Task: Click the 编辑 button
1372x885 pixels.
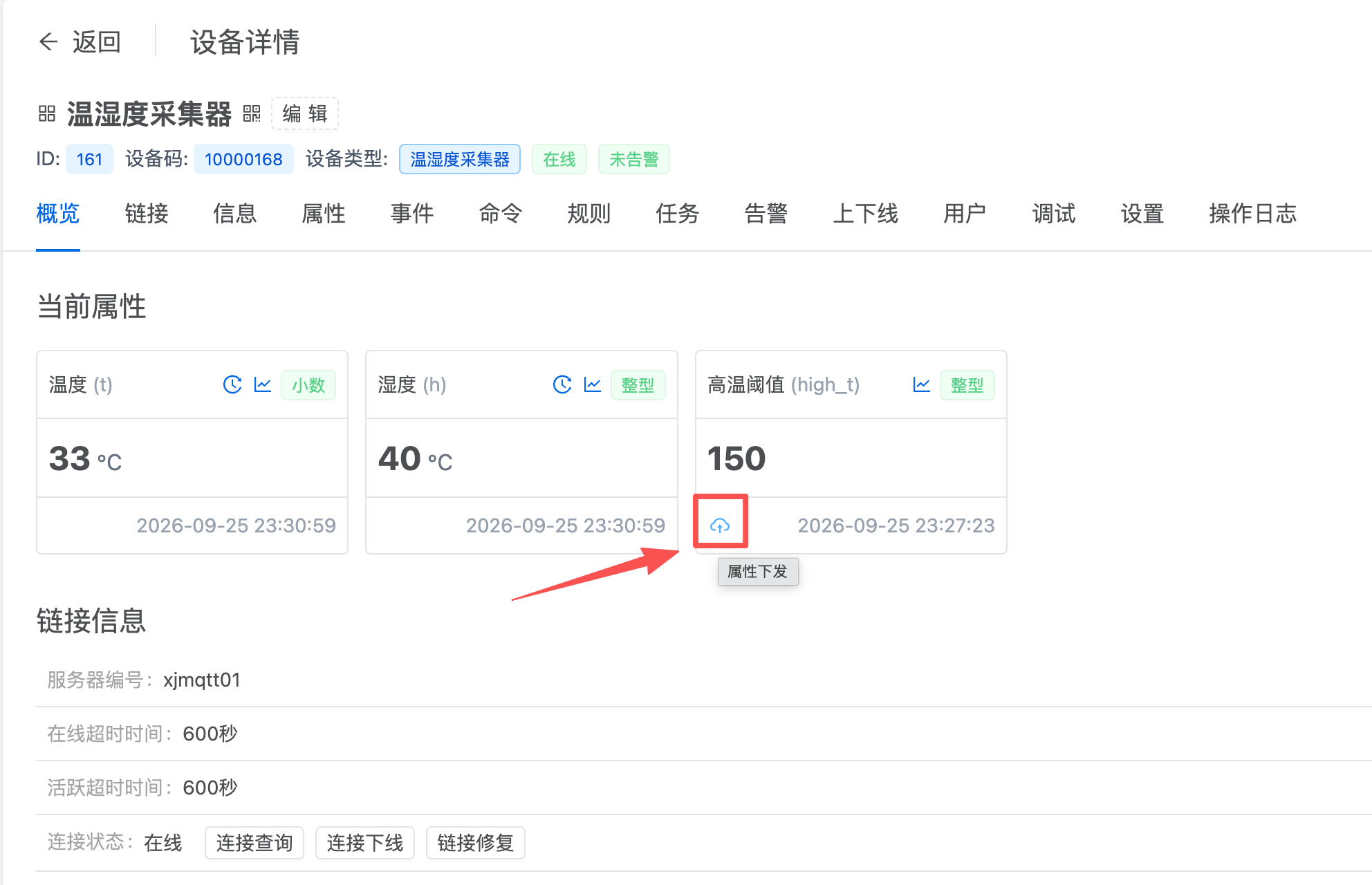Action: (305, 113)
